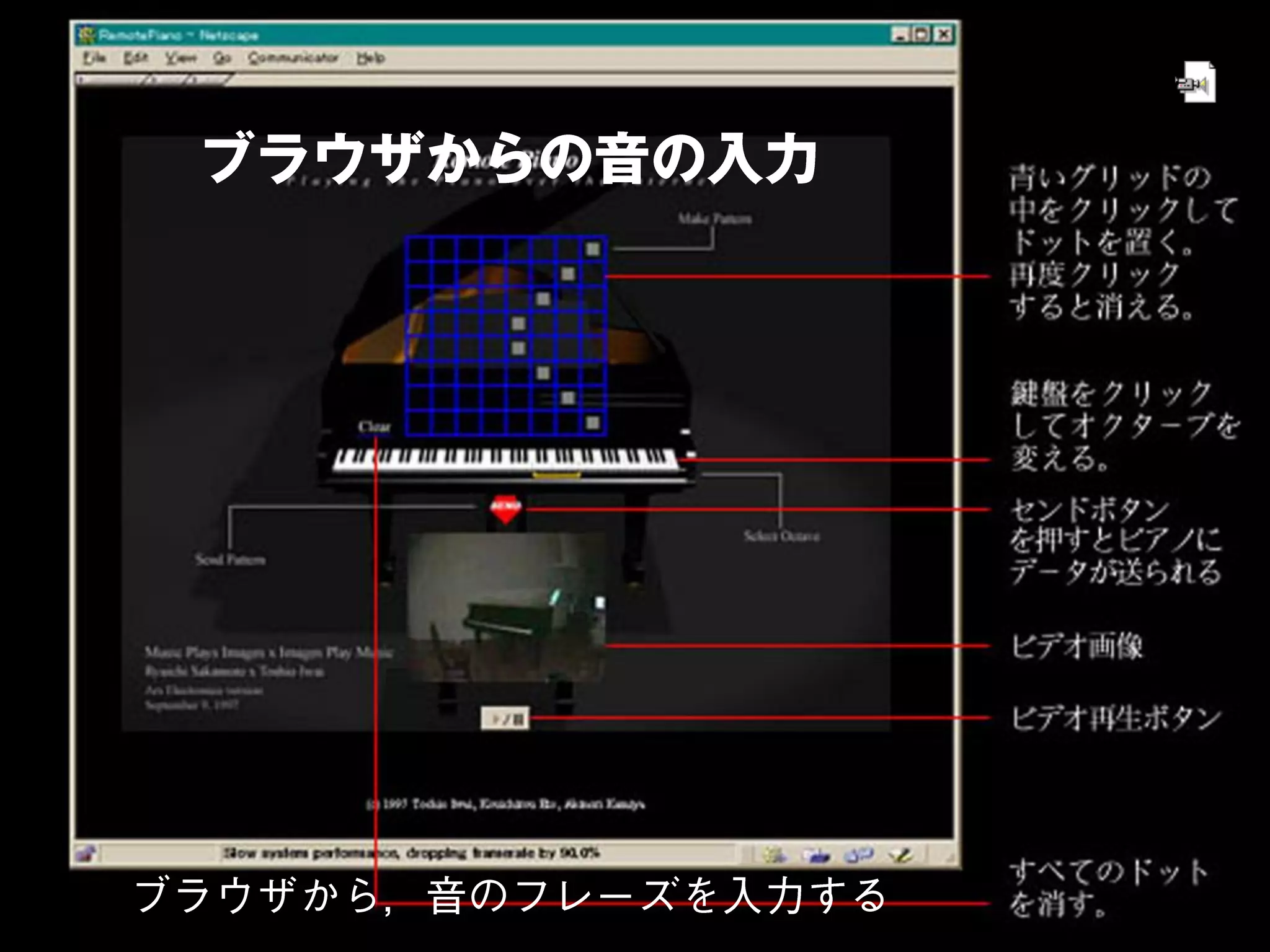Place a dot in top-left grid cell
The width and height of the screenshot is (1270, 952).
[x=419, y=249]
